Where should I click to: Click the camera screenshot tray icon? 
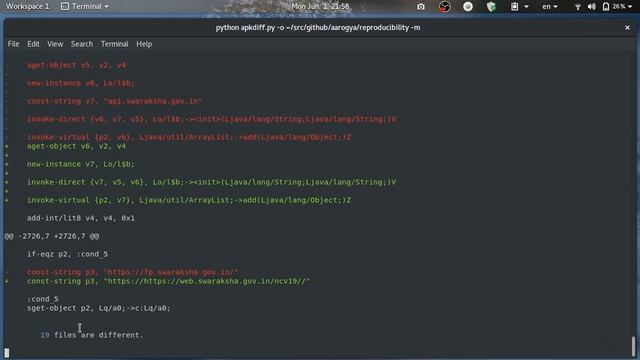pos(421,7)
